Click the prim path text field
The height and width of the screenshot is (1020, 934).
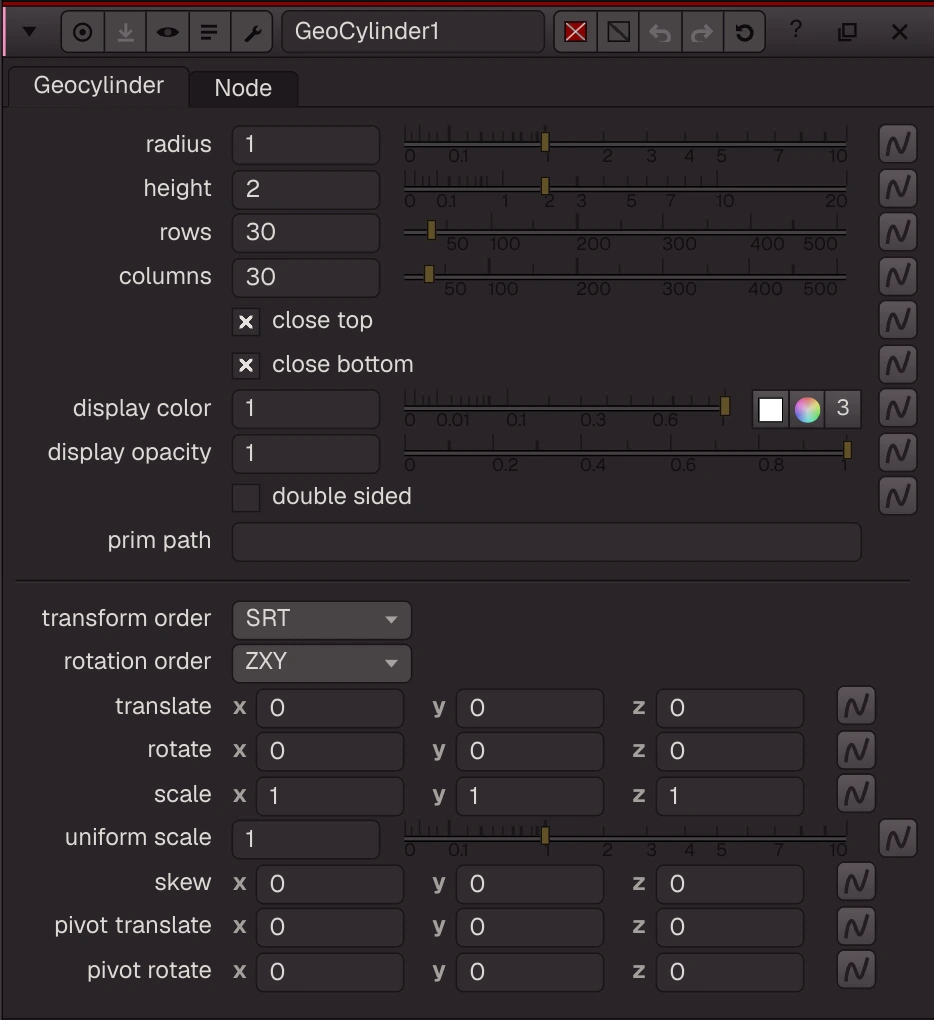click(546, 542)
